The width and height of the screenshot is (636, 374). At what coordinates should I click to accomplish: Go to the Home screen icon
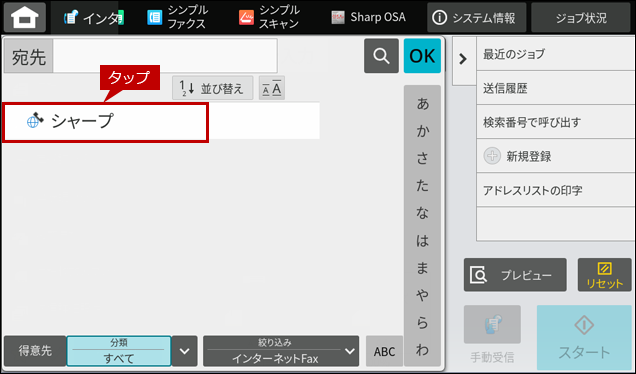point(25,17)
